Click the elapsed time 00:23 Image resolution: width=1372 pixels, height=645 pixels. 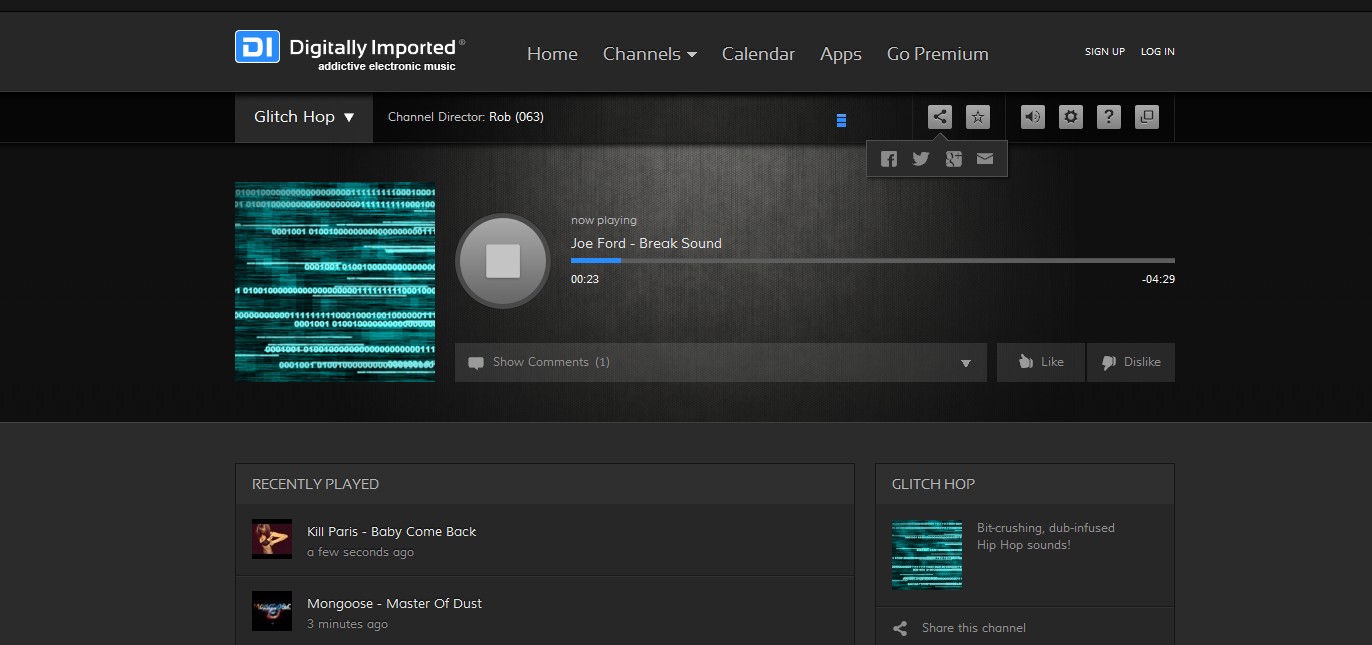point(585,279)
